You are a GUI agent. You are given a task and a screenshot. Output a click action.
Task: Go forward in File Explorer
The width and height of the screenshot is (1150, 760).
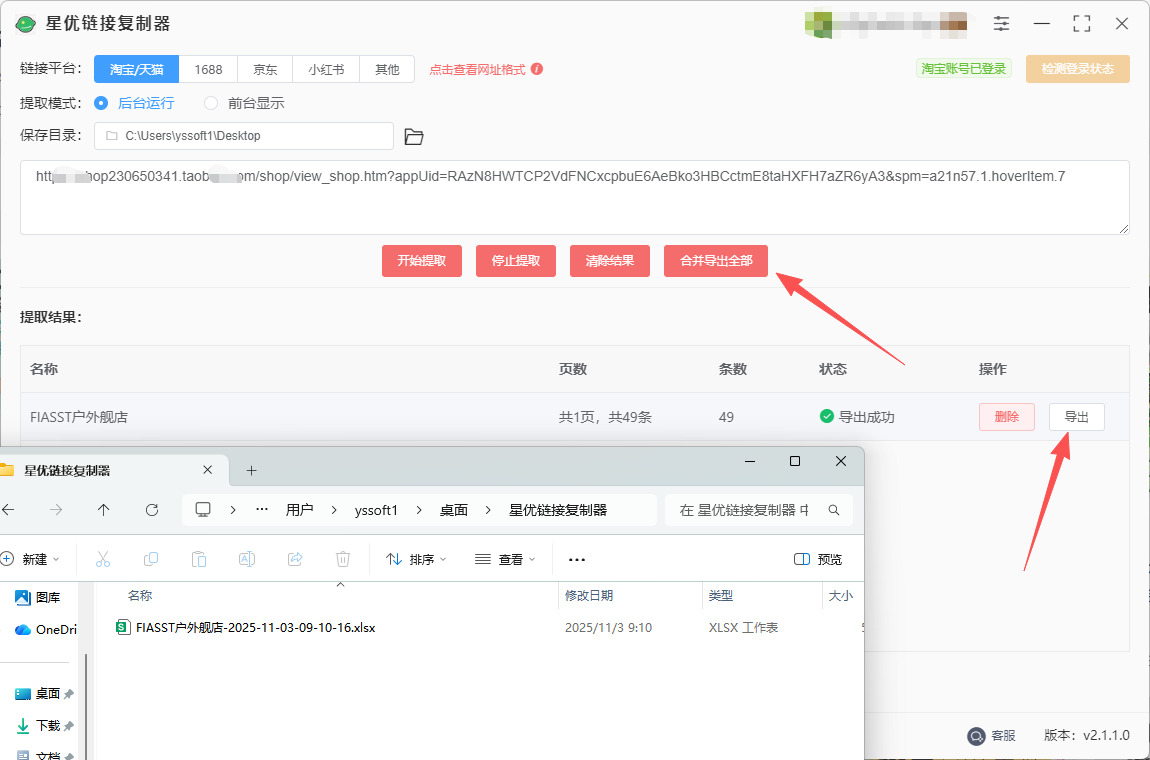pyautogui.click(x=56, y=510)
